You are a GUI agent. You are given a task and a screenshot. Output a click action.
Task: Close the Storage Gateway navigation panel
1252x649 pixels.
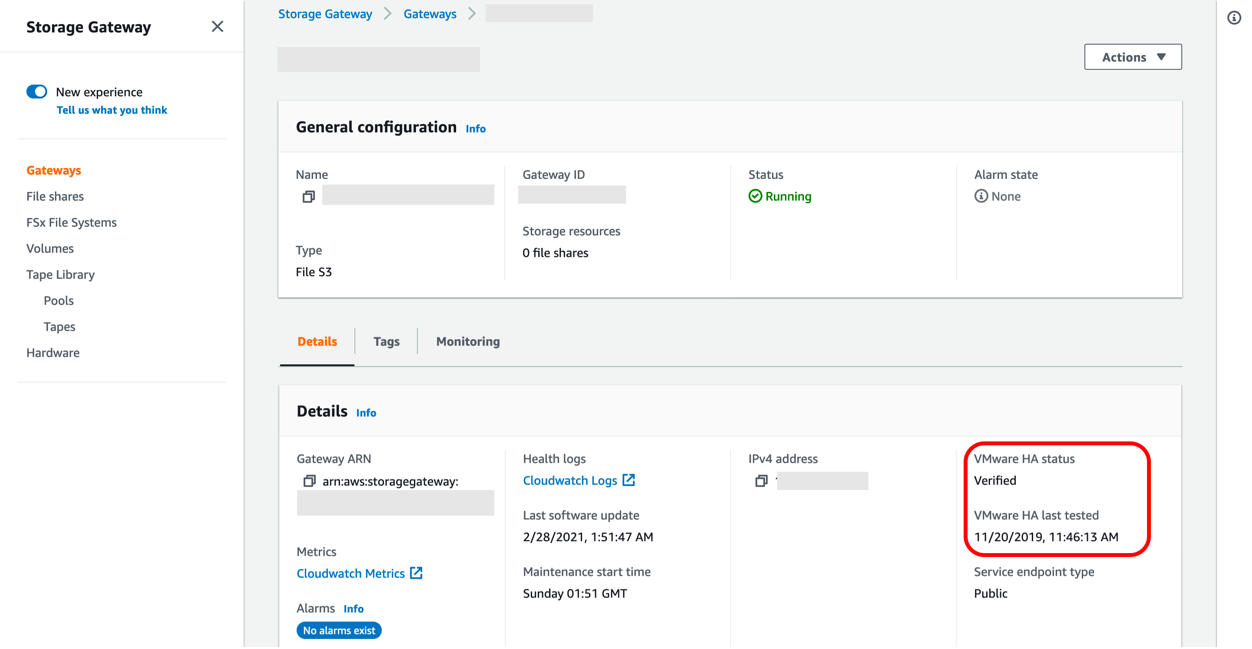pyautogui.click(x=217, y=26)
